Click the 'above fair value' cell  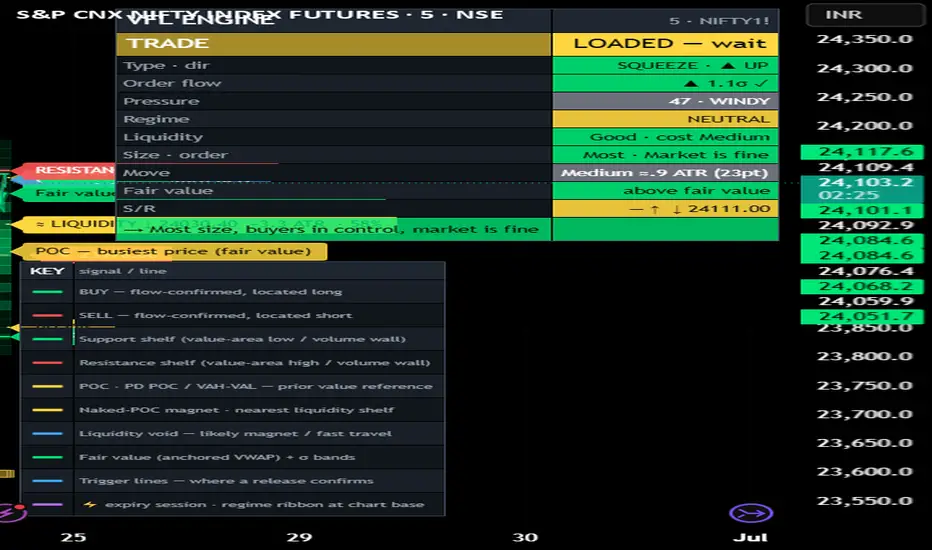coord(666,190)
